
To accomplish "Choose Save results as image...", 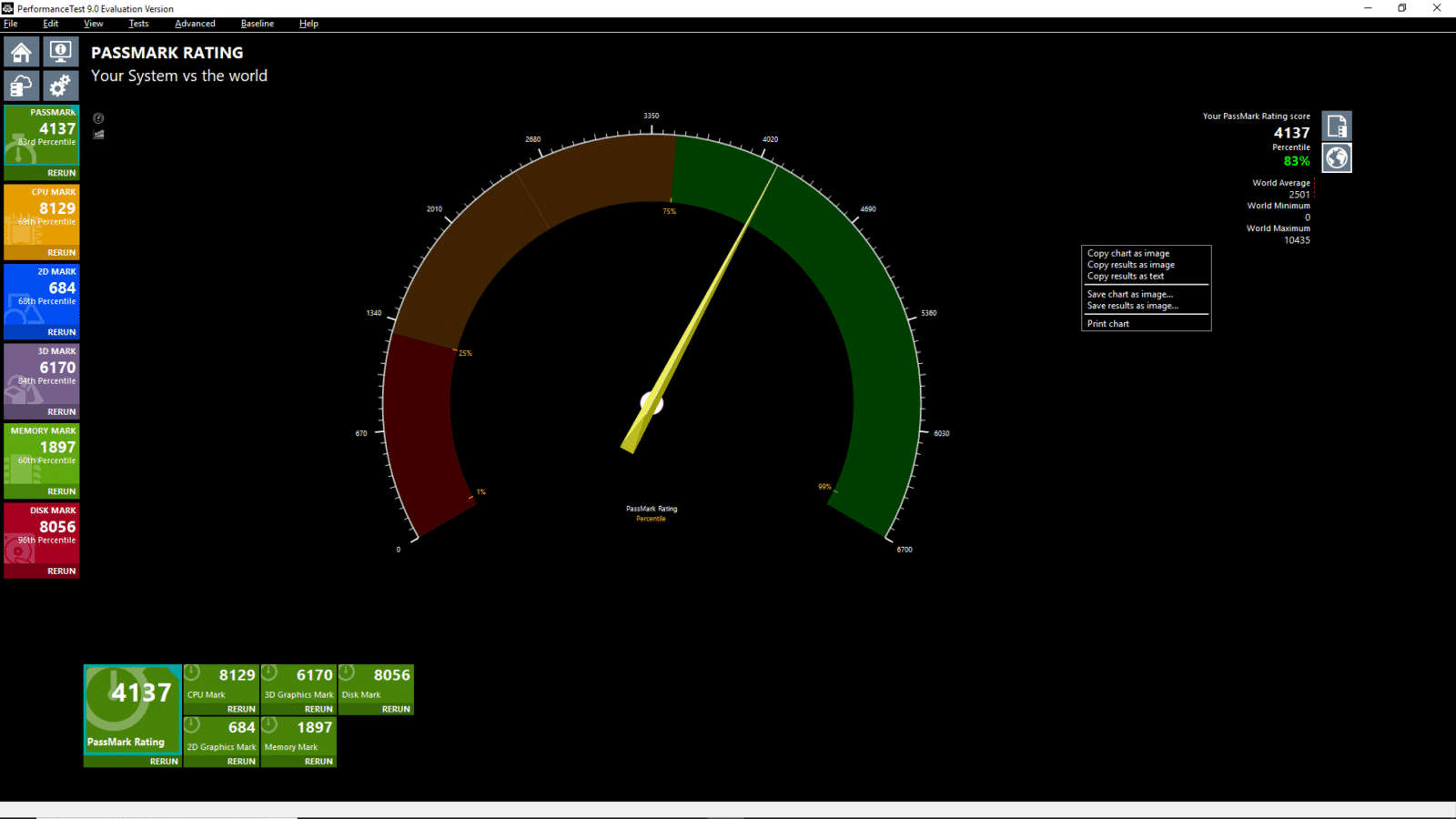I will coord(1132,306).
